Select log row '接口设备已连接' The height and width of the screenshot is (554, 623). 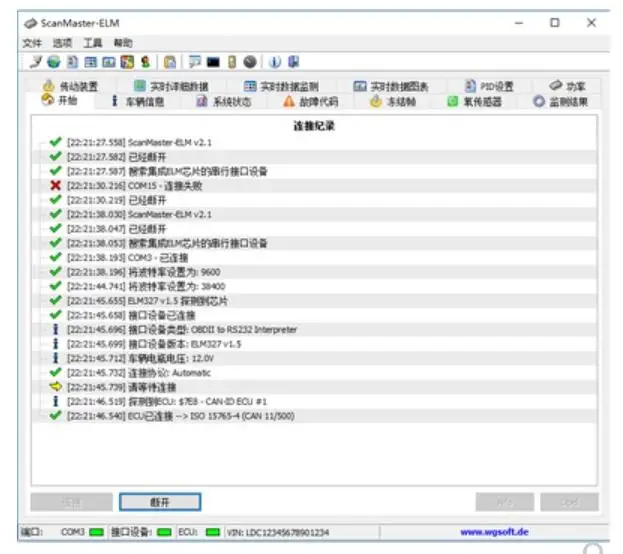314,315
